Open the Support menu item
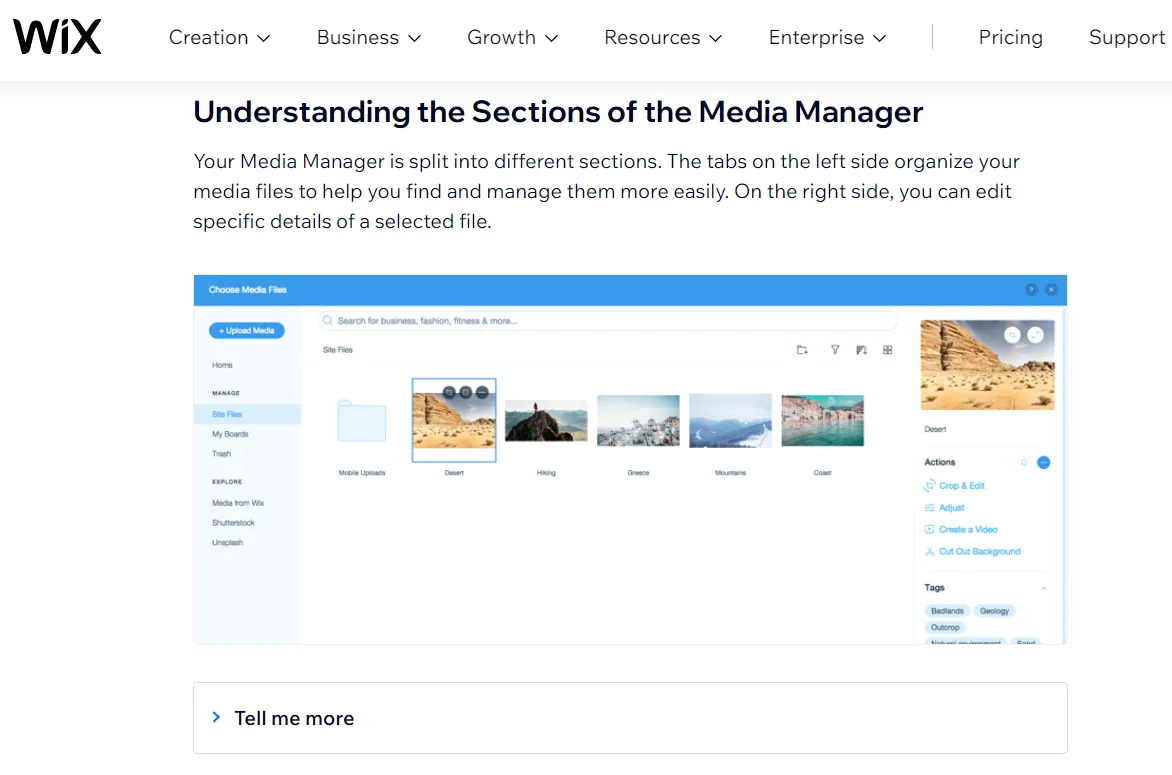 click(1126, 38)
